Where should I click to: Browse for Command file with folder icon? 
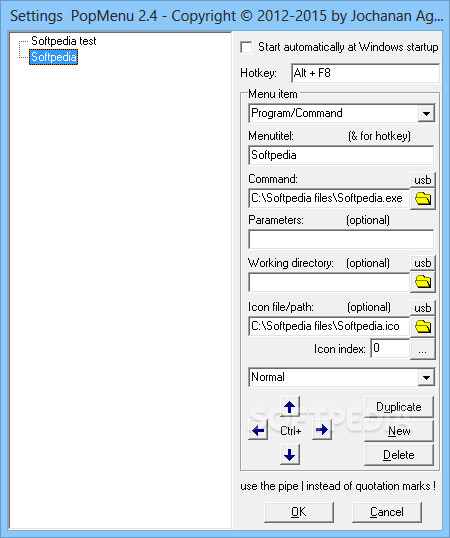[423, 198]
